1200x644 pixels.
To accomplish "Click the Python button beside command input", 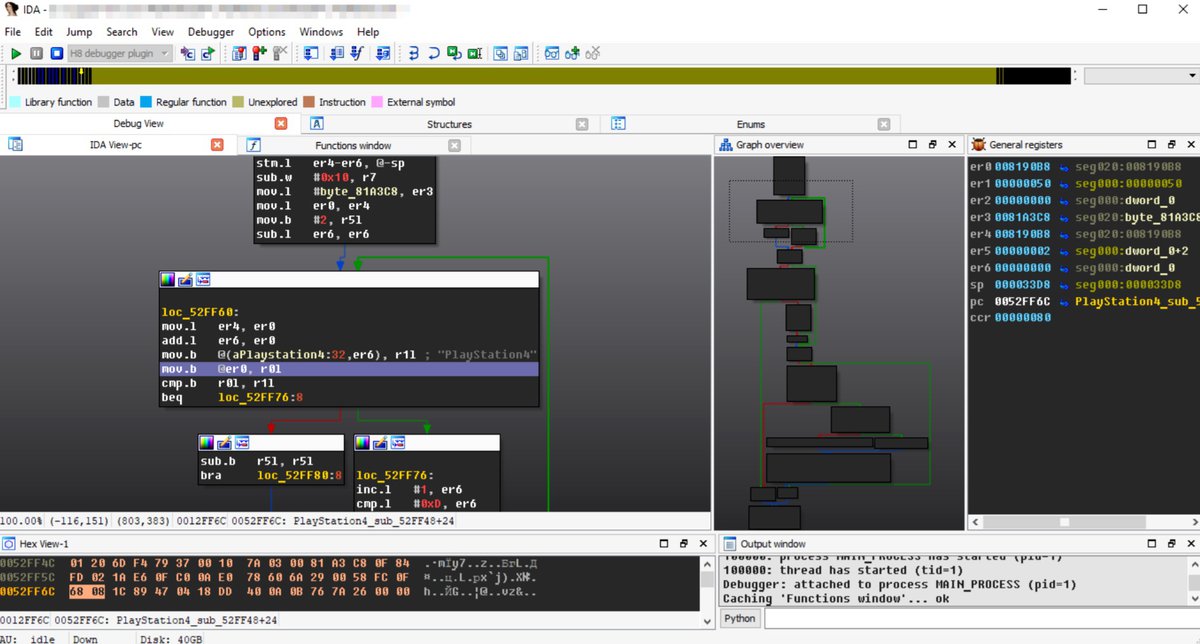I will pos(740,619).
